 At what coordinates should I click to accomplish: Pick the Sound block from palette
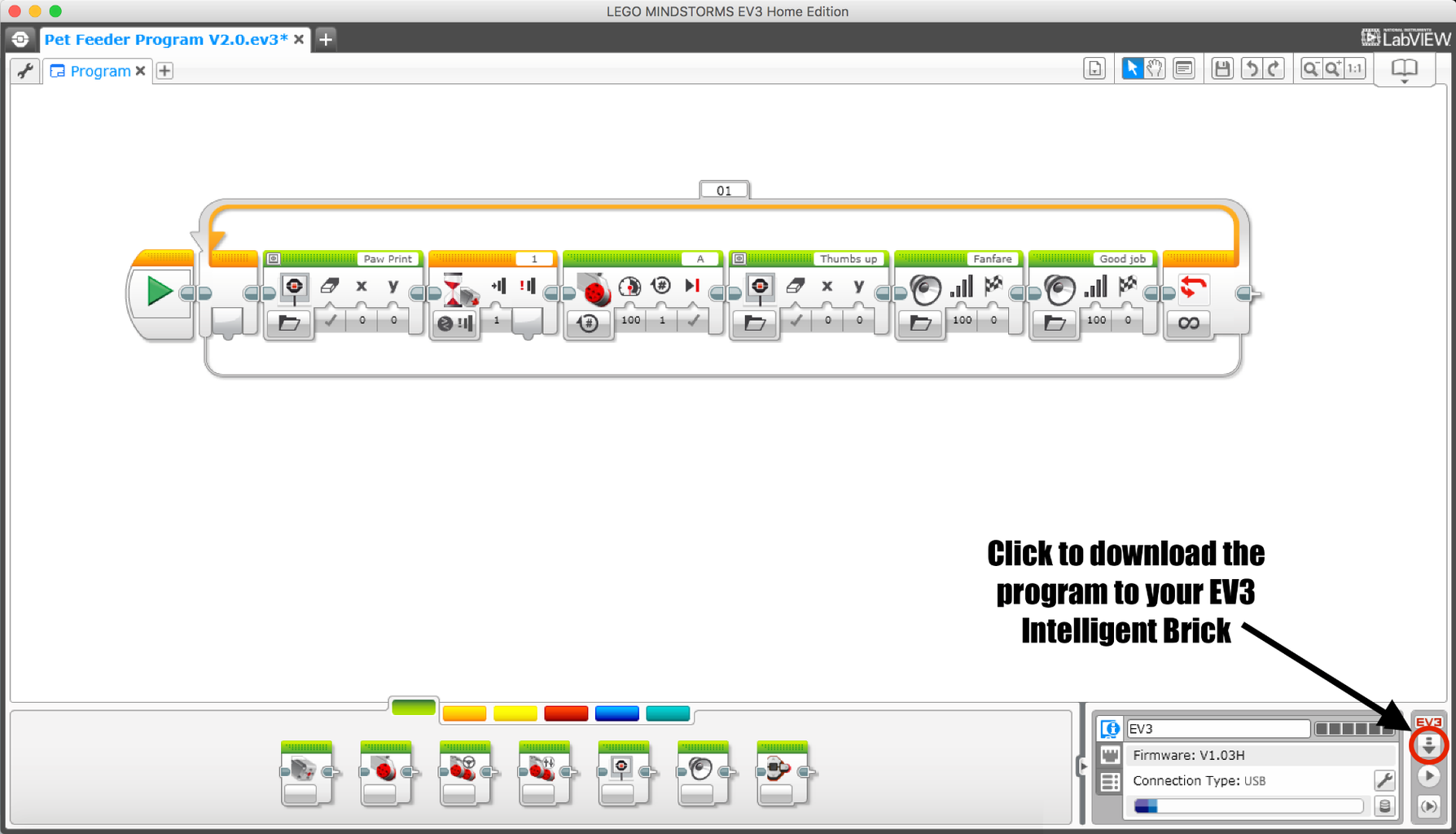point(704,773)
